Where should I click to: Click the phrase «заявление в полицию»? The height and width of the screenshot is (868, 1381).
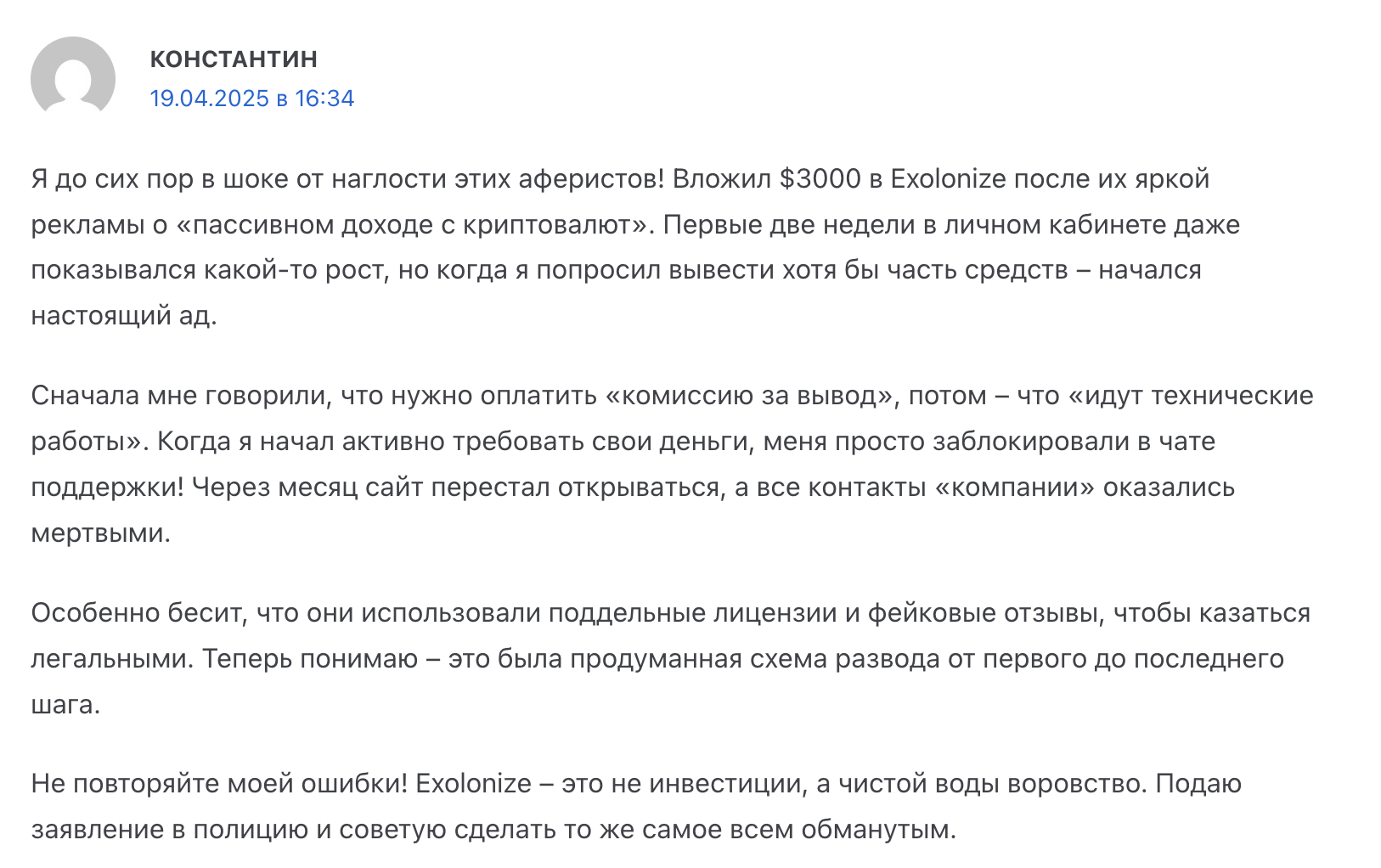click(x=169, y=829)
